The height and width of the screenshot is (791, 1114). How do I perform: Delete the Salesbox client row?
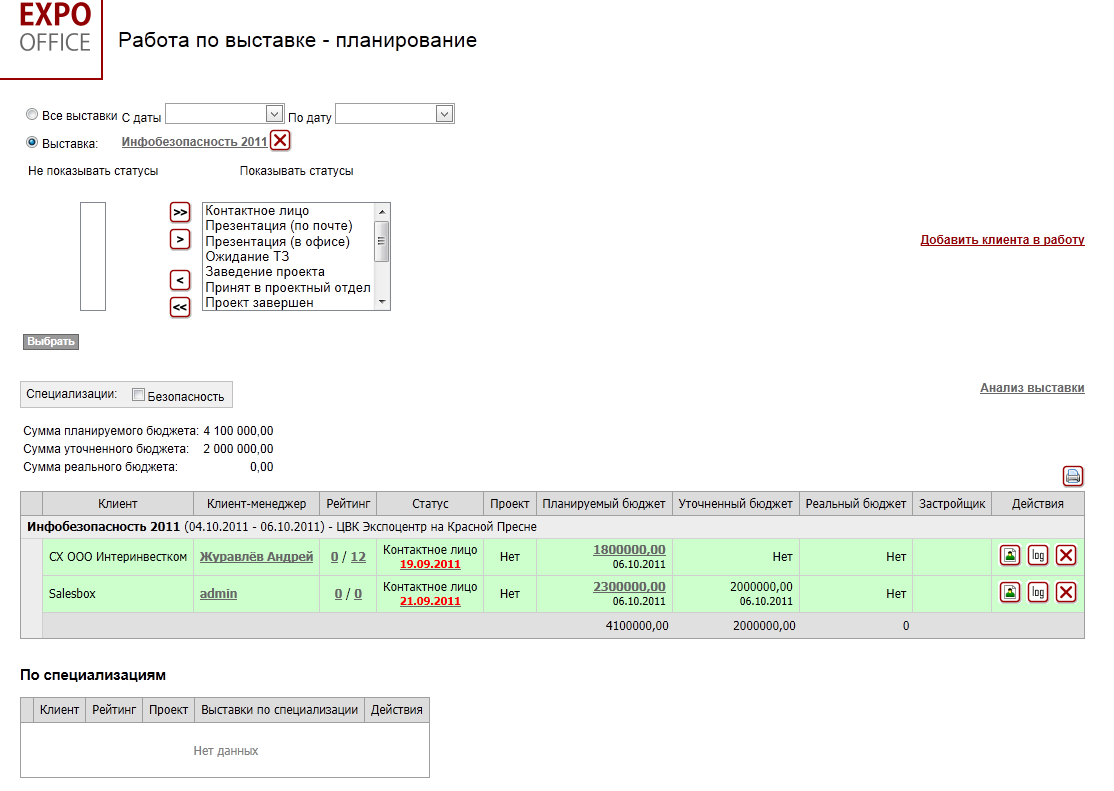1066,593
